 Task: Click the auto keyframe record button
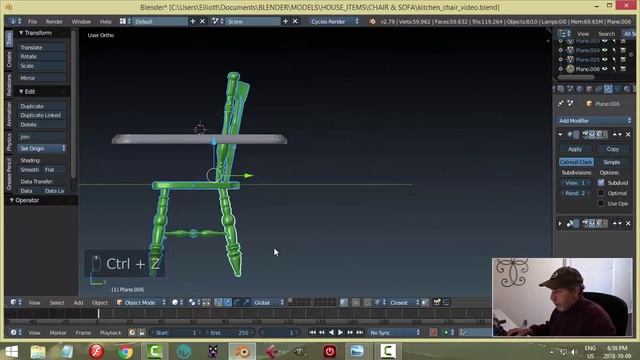click(433, 333)
